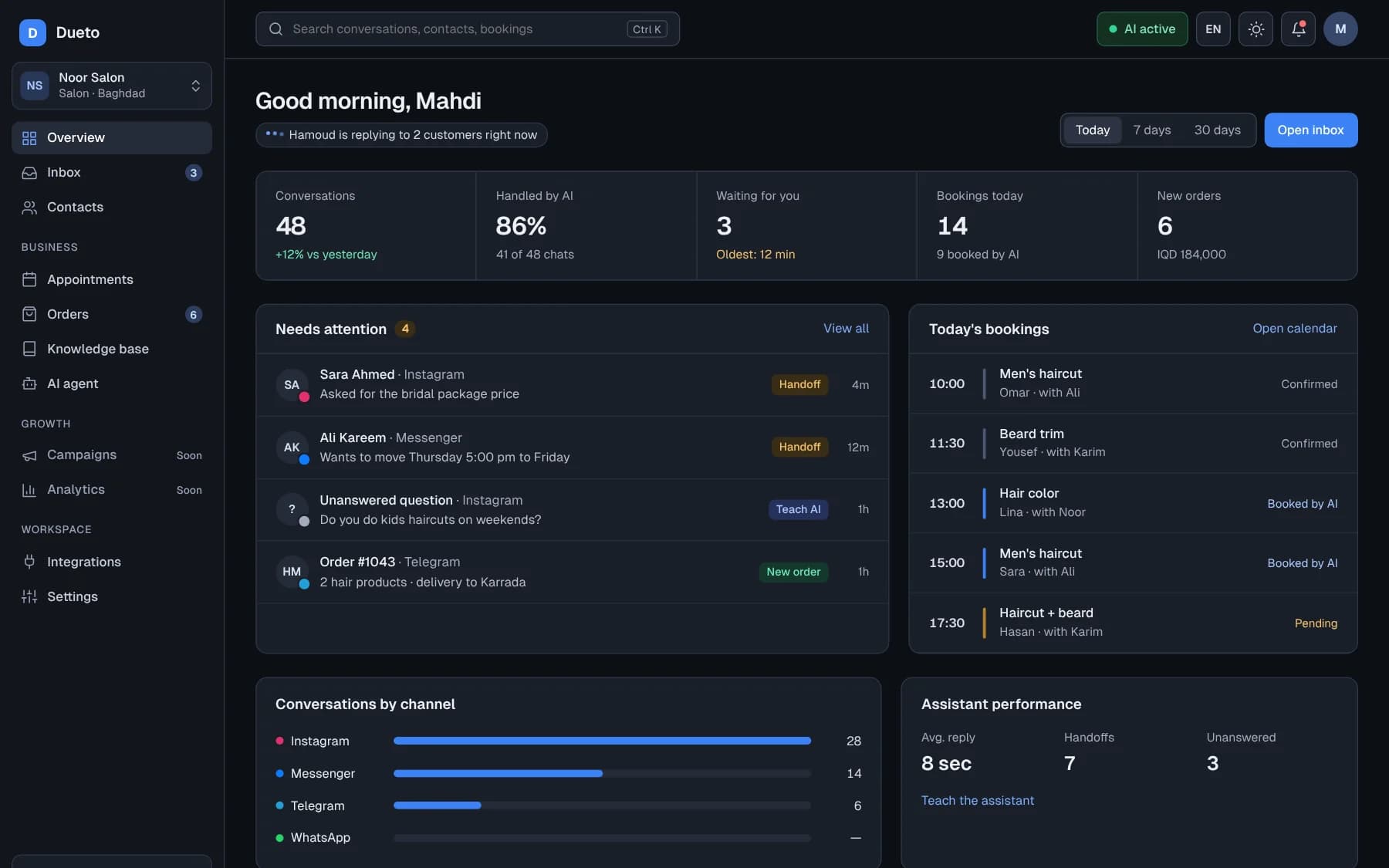The width and height of the screenshot is (1389, 868).
Task: Open the Order #1043 Telegram item
Action: click(572, 572)
